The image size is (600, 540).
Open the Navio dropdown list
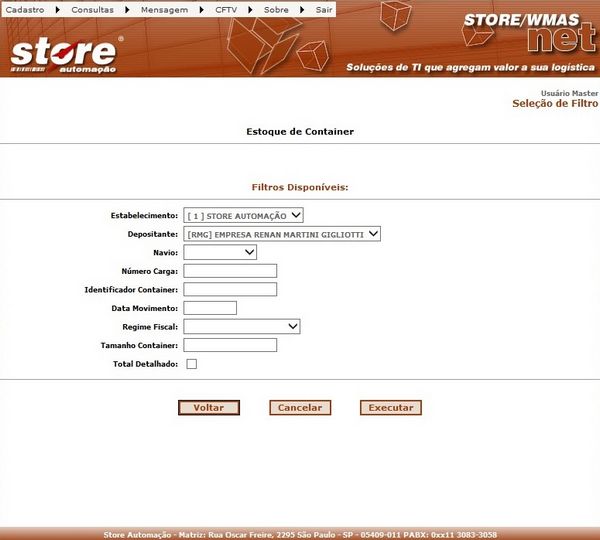[x=220, y=253]
